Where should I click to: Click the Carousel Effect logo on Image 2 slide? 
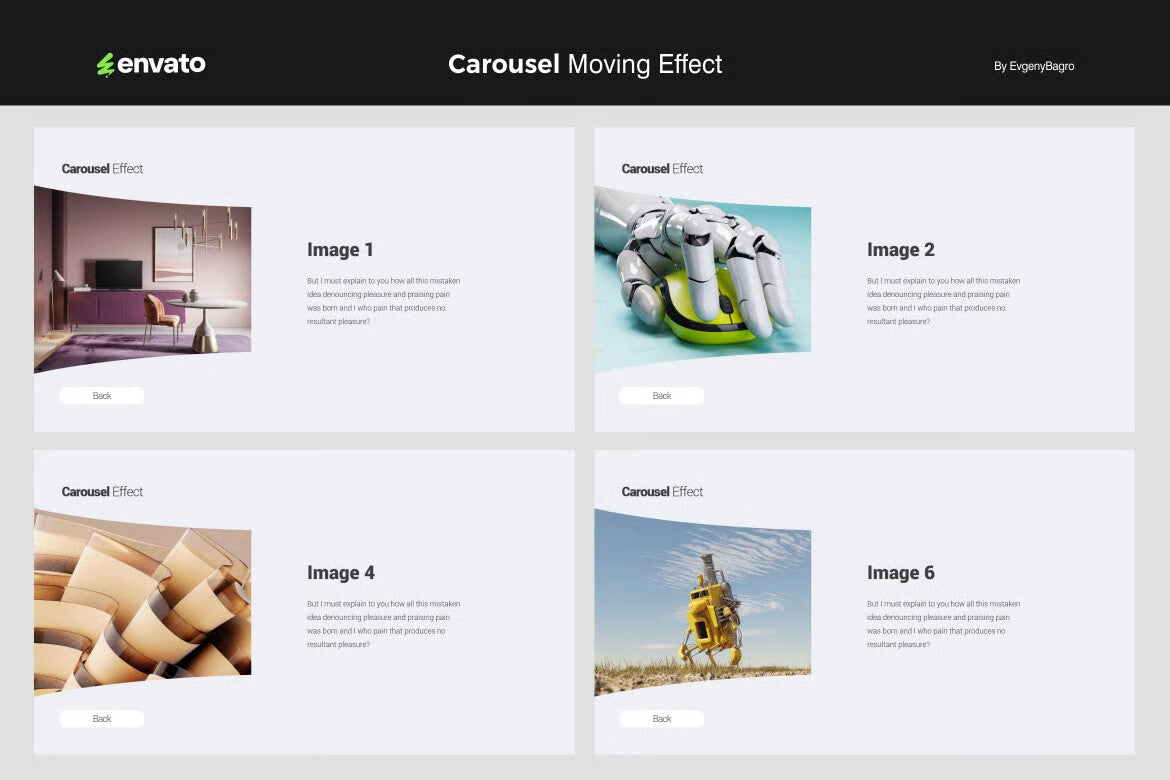click(662, 168)
